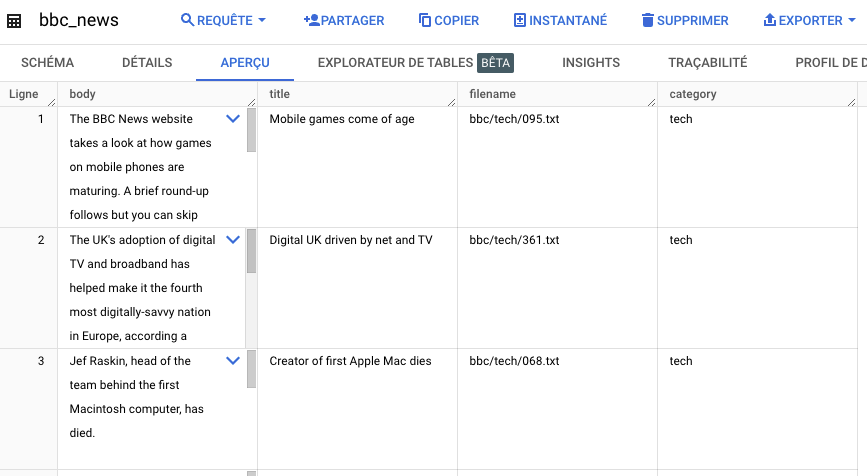The image size is (867, 476).
Task: Click filename bbc/tech/068.txt
Action: point(514,361)
